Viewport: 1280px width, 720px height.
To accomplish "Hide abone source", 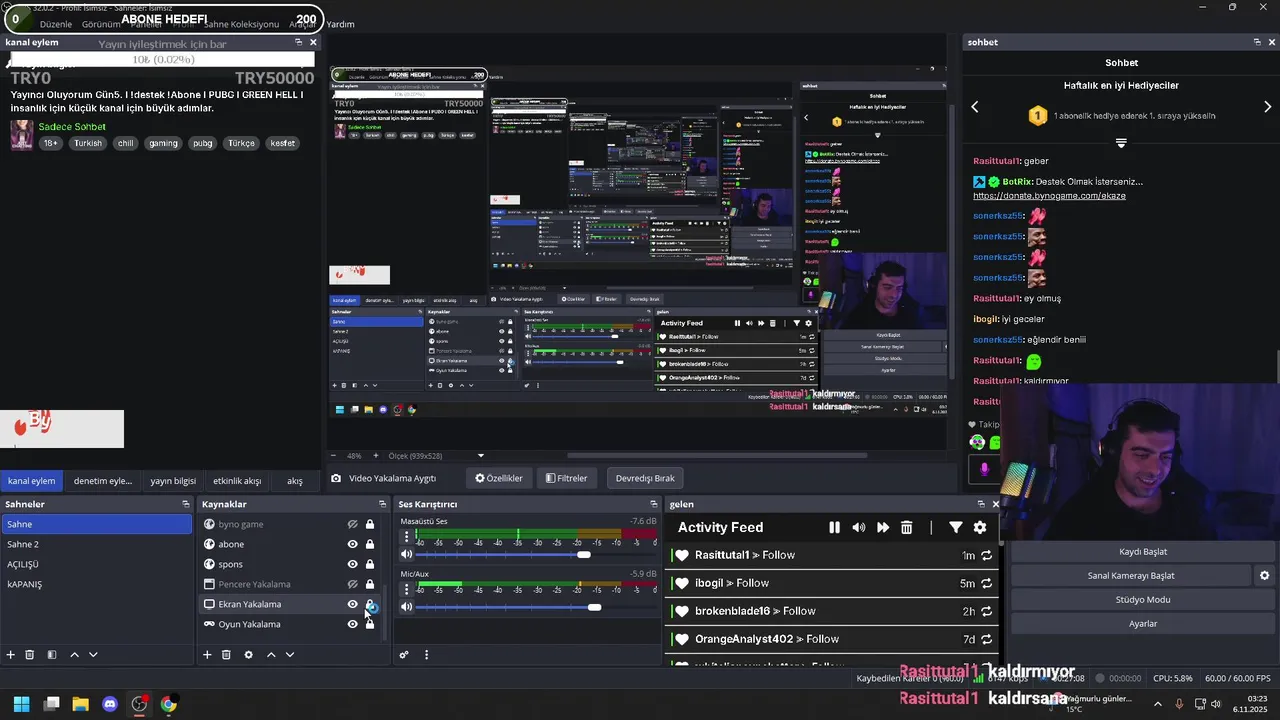I will pos(352,544).
